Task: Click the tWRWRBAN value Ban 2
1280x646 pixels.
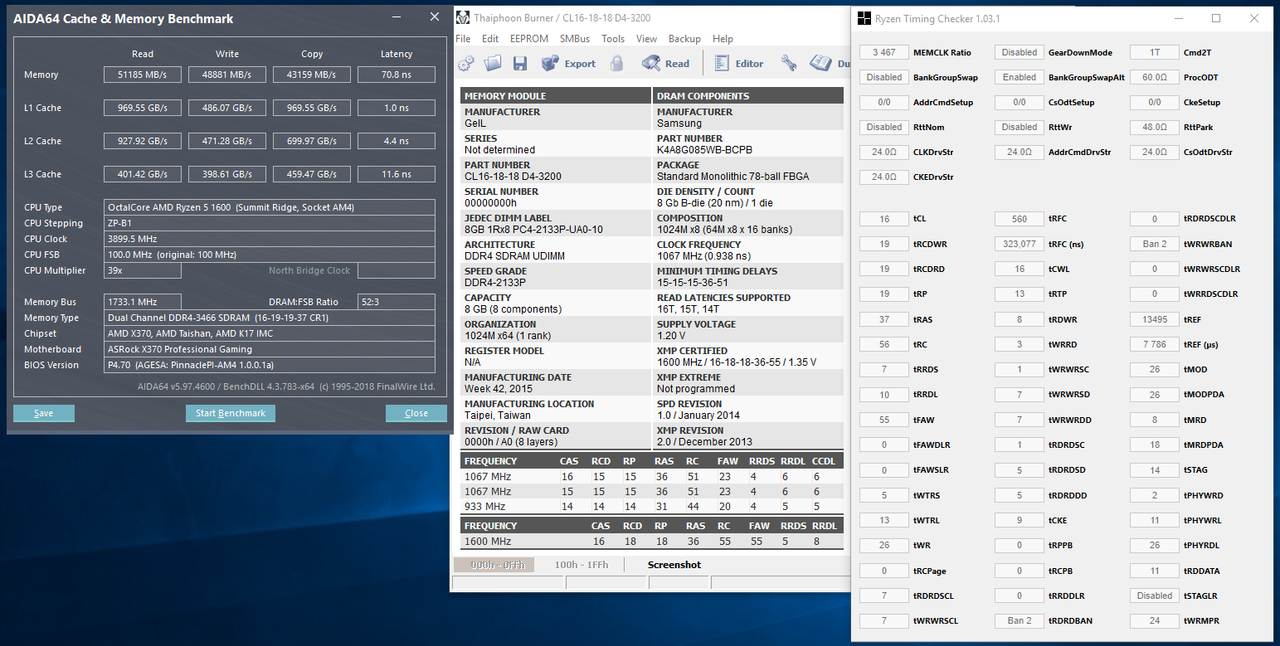Action: click(1154, 244)
